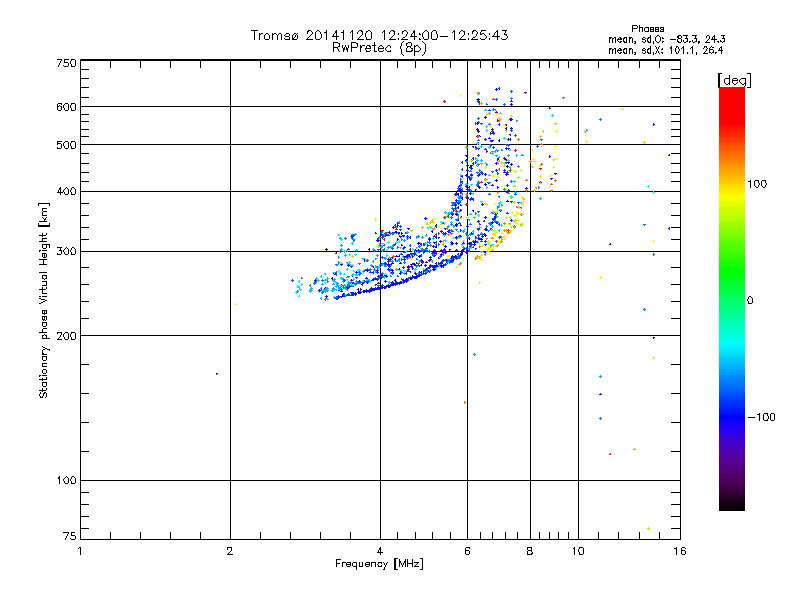Screen dimensions: 800x600
Task: Click the y-axis tick label '500'
Action: [66, 145]
